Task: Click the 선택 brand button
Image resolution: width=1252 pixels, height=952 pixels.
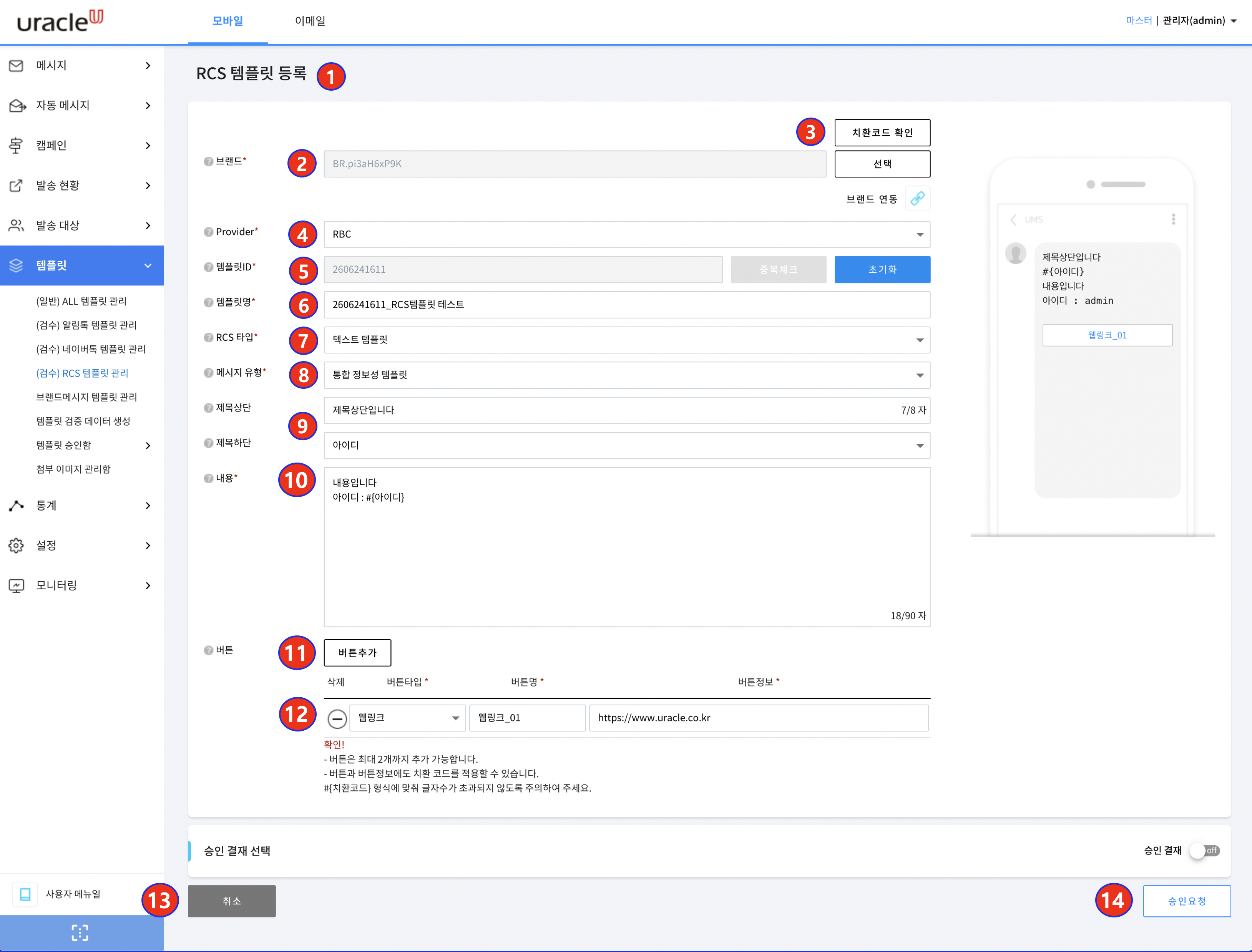Action: pyautogui.click(x=882, y=164)
